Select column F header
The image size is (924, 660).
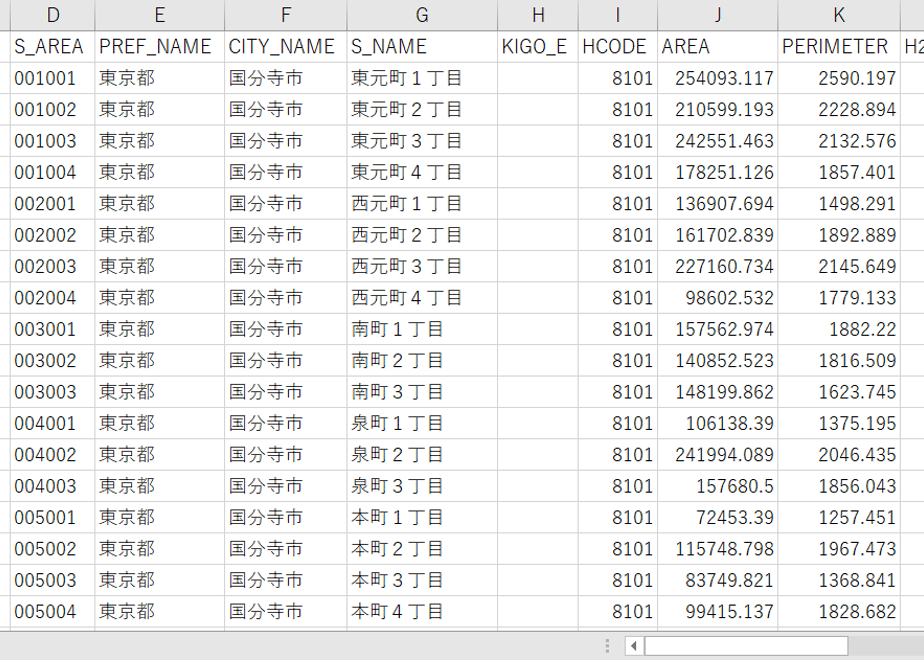(x=286, y=15)
